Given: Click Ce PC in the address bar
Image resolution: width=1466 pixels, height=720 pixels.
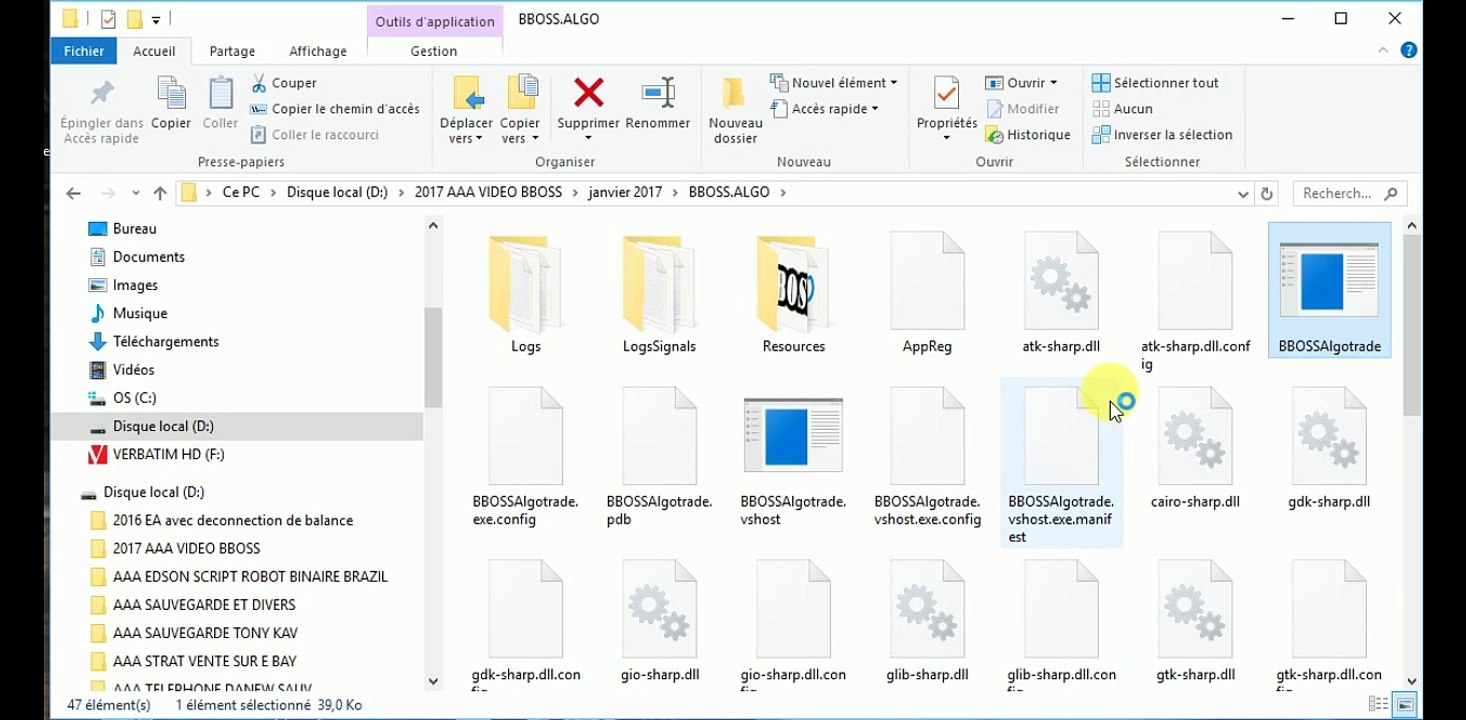Looking at the screenshot, I should pyautogui.click(x=241, y=192).
